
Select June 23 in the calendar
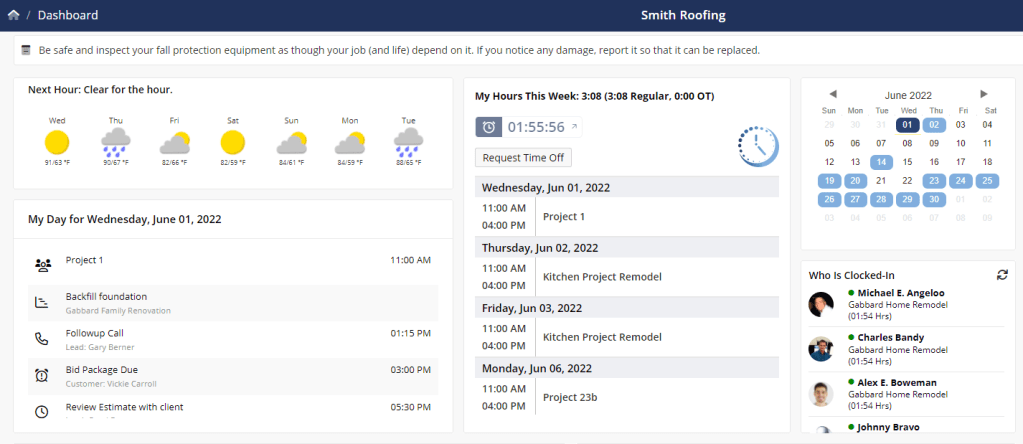point(934,181)
